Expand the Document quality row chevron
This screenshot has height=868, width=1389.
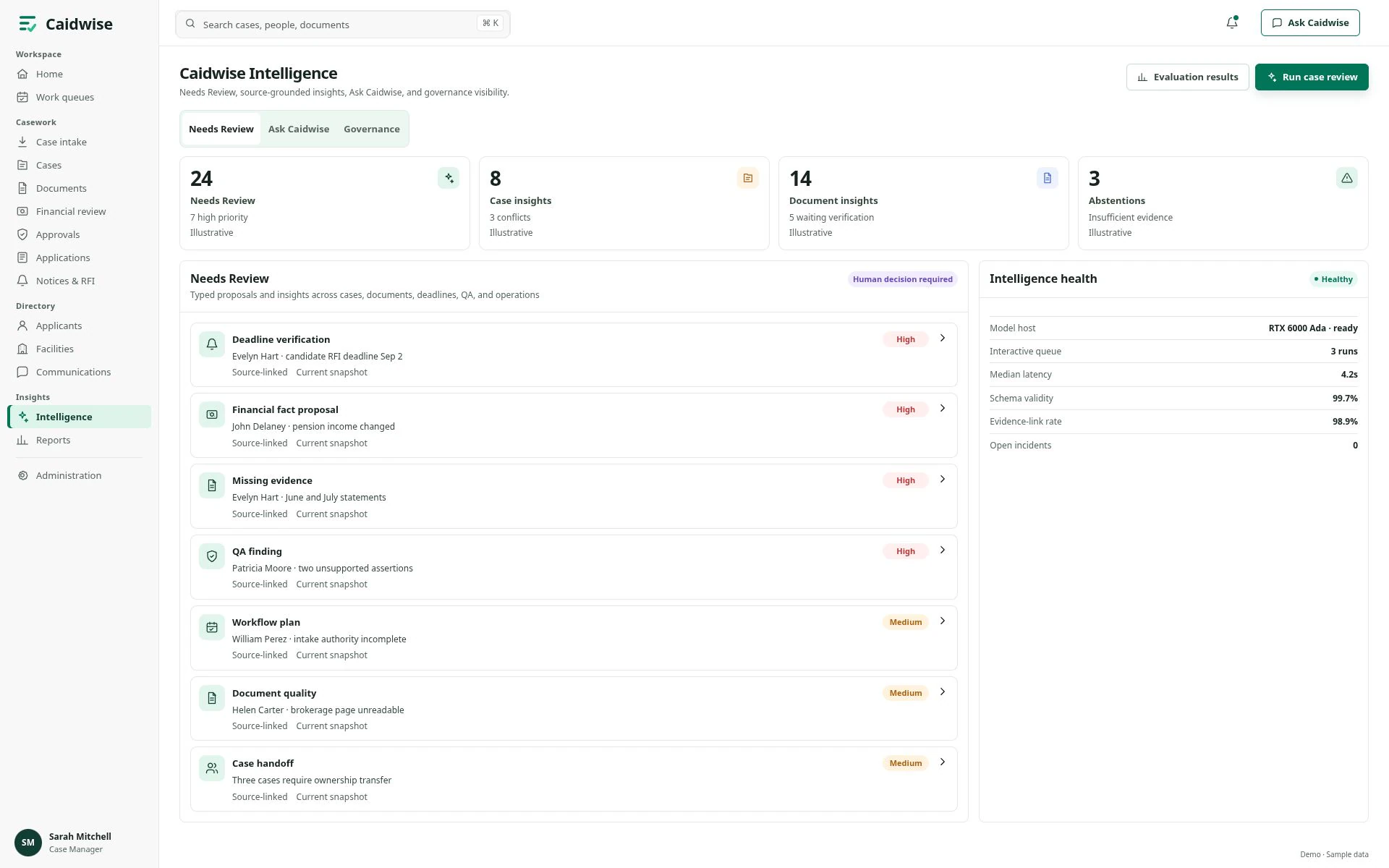(x=943, y=692)
